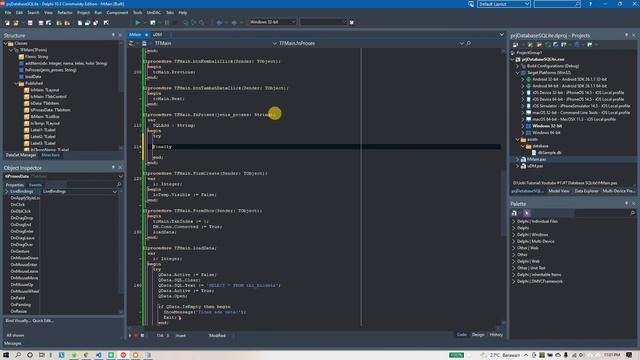This screenshot has width=640, height=360.
Task: Open the Project menu
Action: [x=83, y=13]
